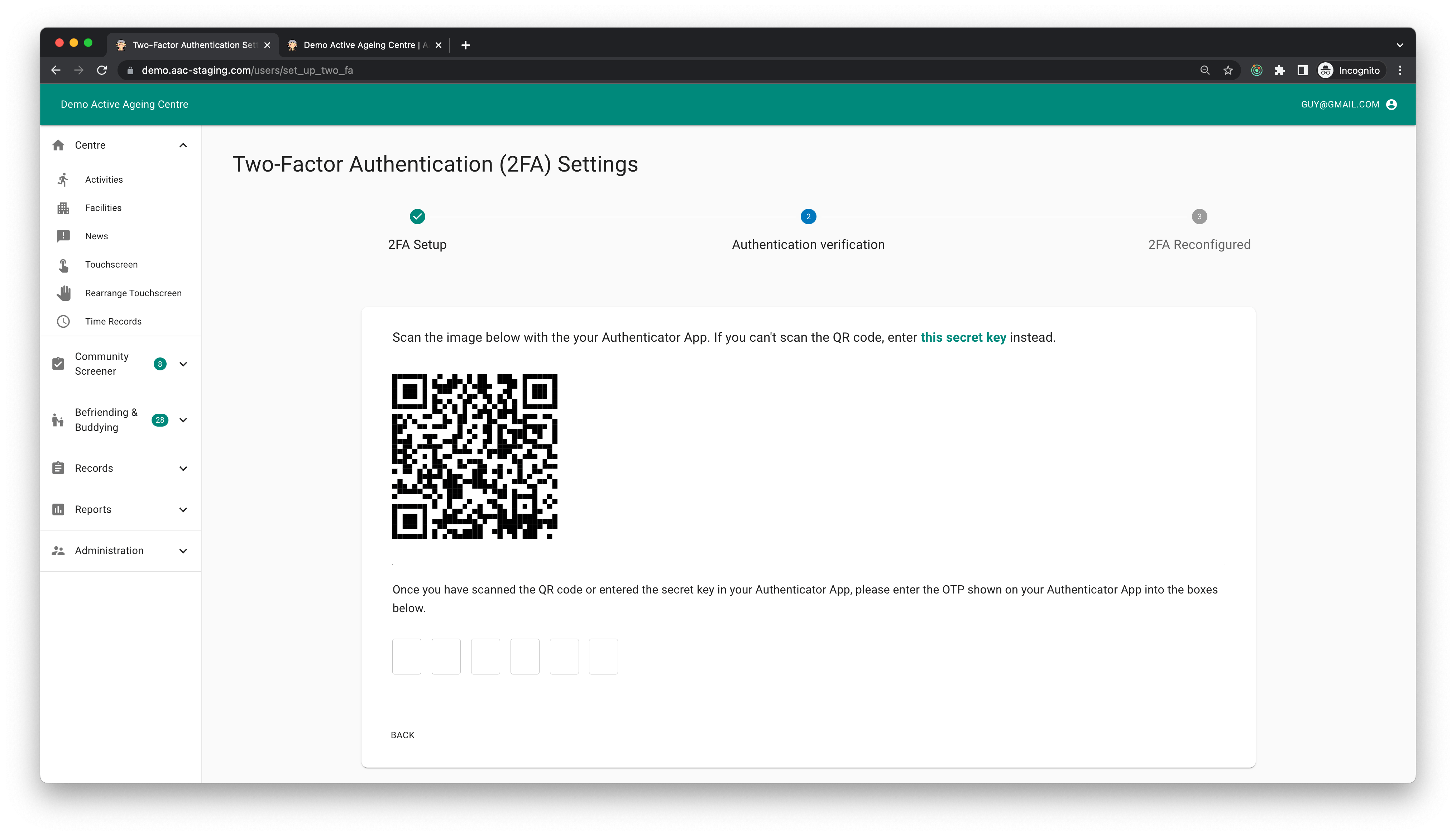Expand the Befriending & Buddying chevron
Screen dimensions: 1456x836
point(183,420)
